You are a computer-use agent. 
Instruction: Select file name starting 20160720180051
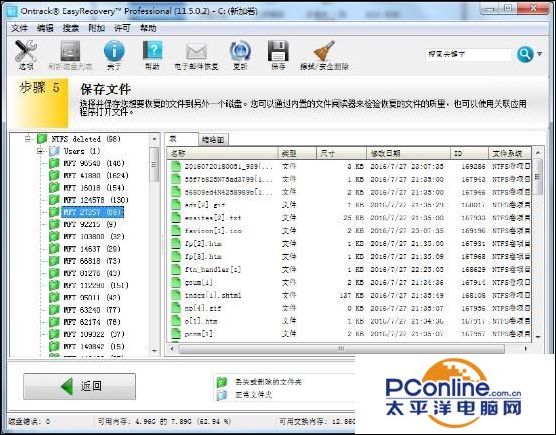pos(228,166)
